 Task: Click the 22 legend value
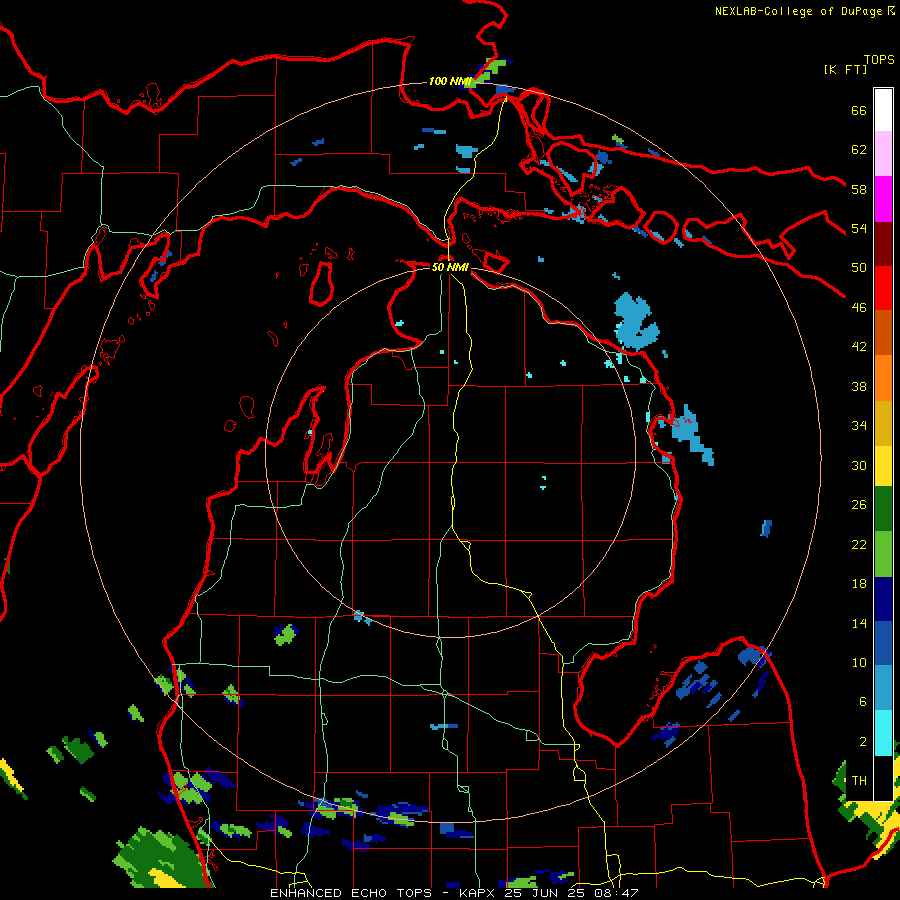tap(859, 544)
